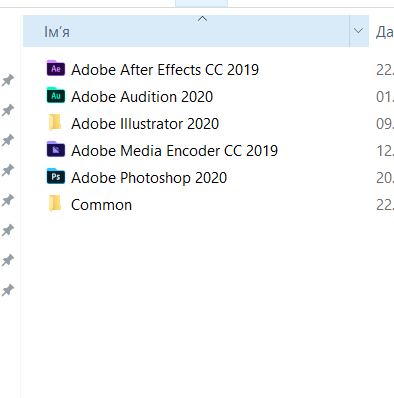Click the Media Encoder folder icon
This screenshot has width=394, height=398.
pyautogui.click(x=56, y=149)
